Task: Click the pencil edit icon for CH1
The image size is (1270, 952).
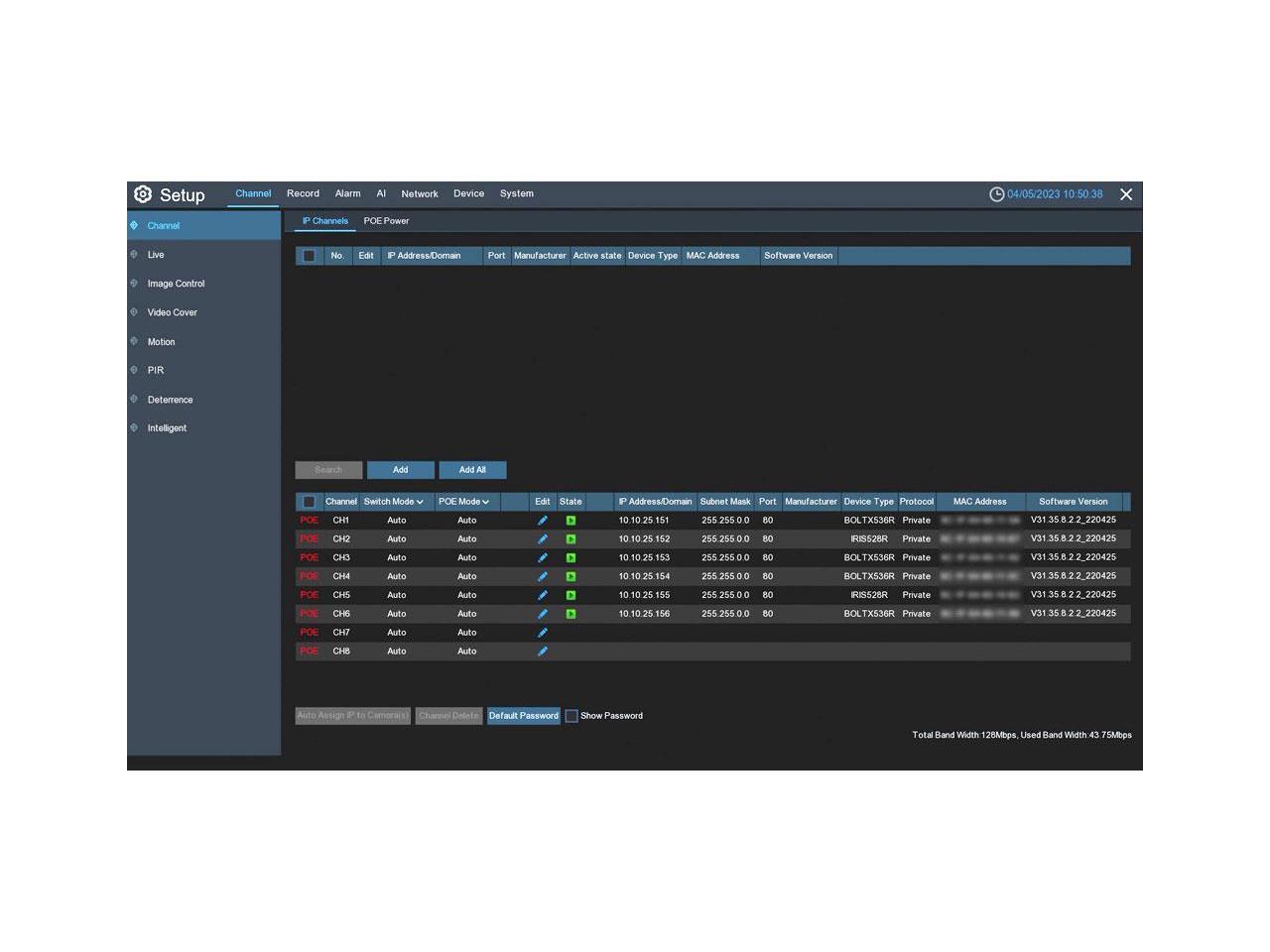Action: pyautogui.click(x=543, y=521)
